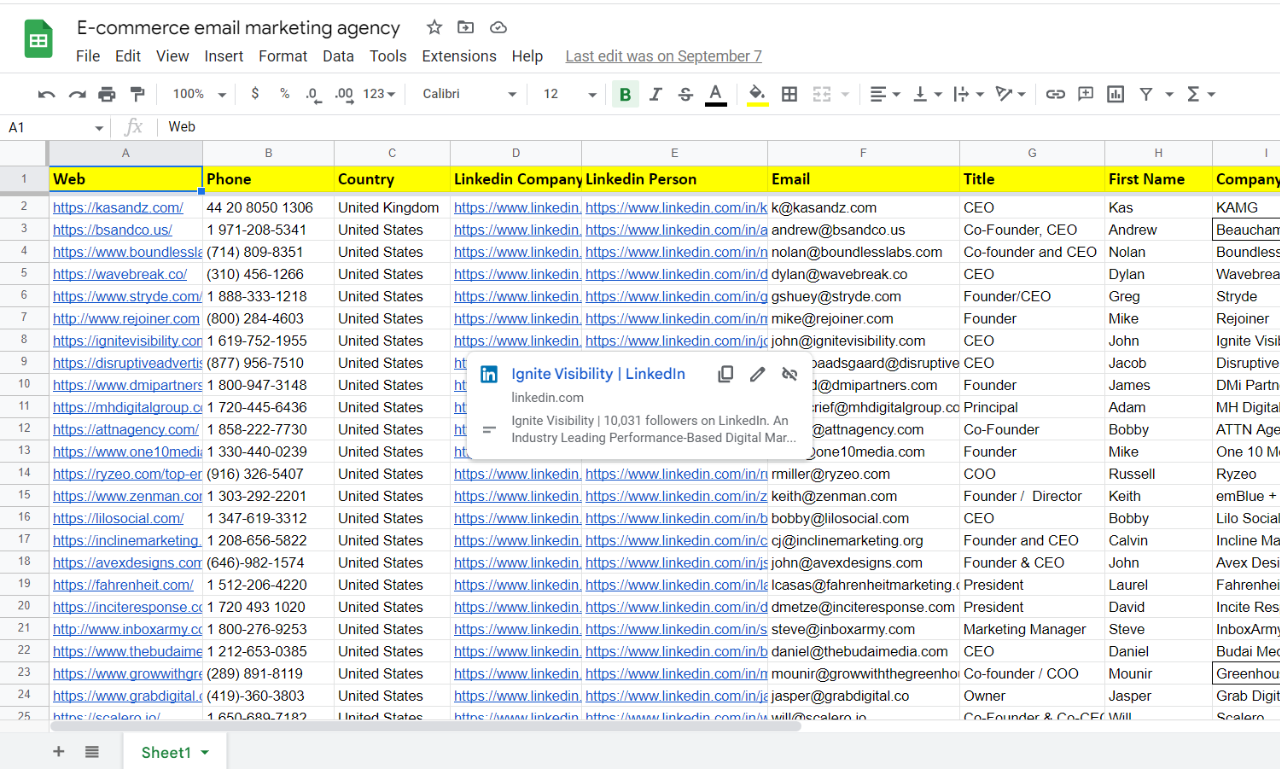
Task: Copy the Ignite Visibility LinkedIn link
Action: click(726, 373)
